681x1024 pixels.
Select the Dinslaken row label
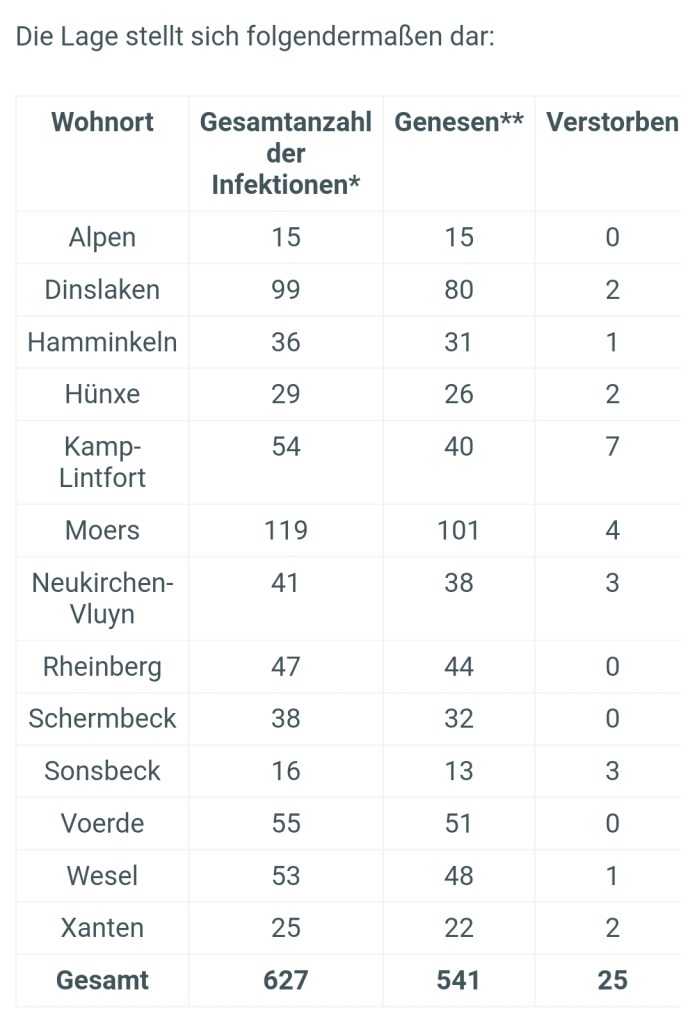[x=102, y=290]
